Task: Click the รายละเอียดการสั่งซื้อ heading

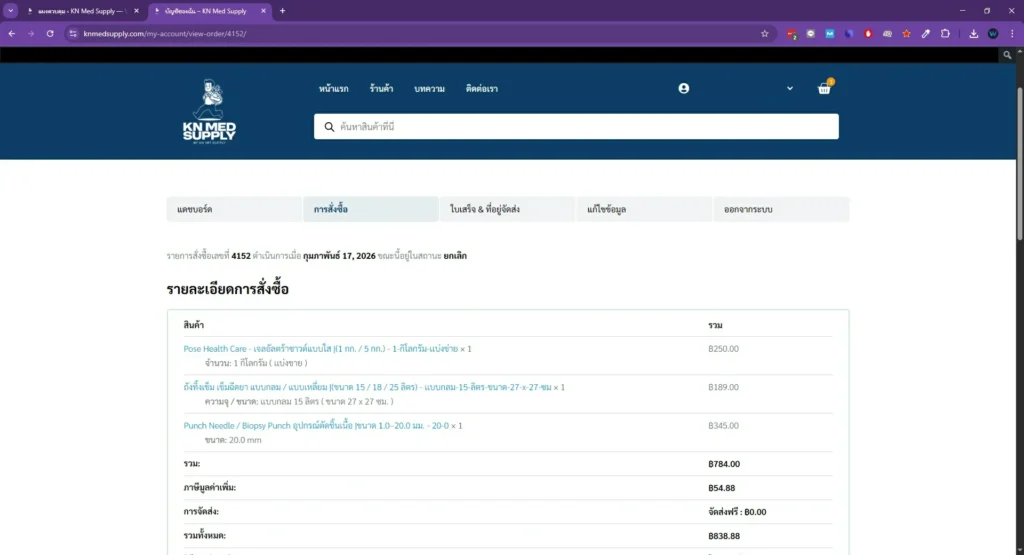Action: [x=228, y=289]
